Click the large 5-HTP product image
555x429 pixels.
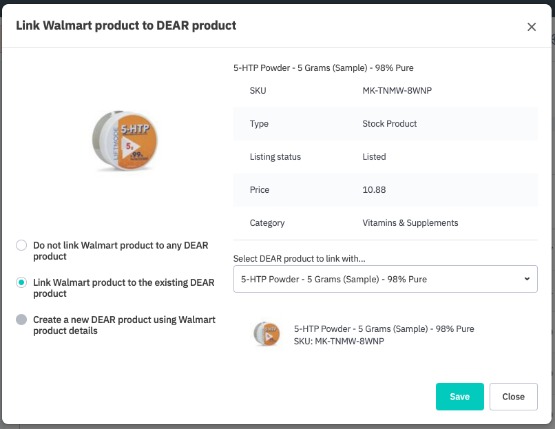point(125,141)
